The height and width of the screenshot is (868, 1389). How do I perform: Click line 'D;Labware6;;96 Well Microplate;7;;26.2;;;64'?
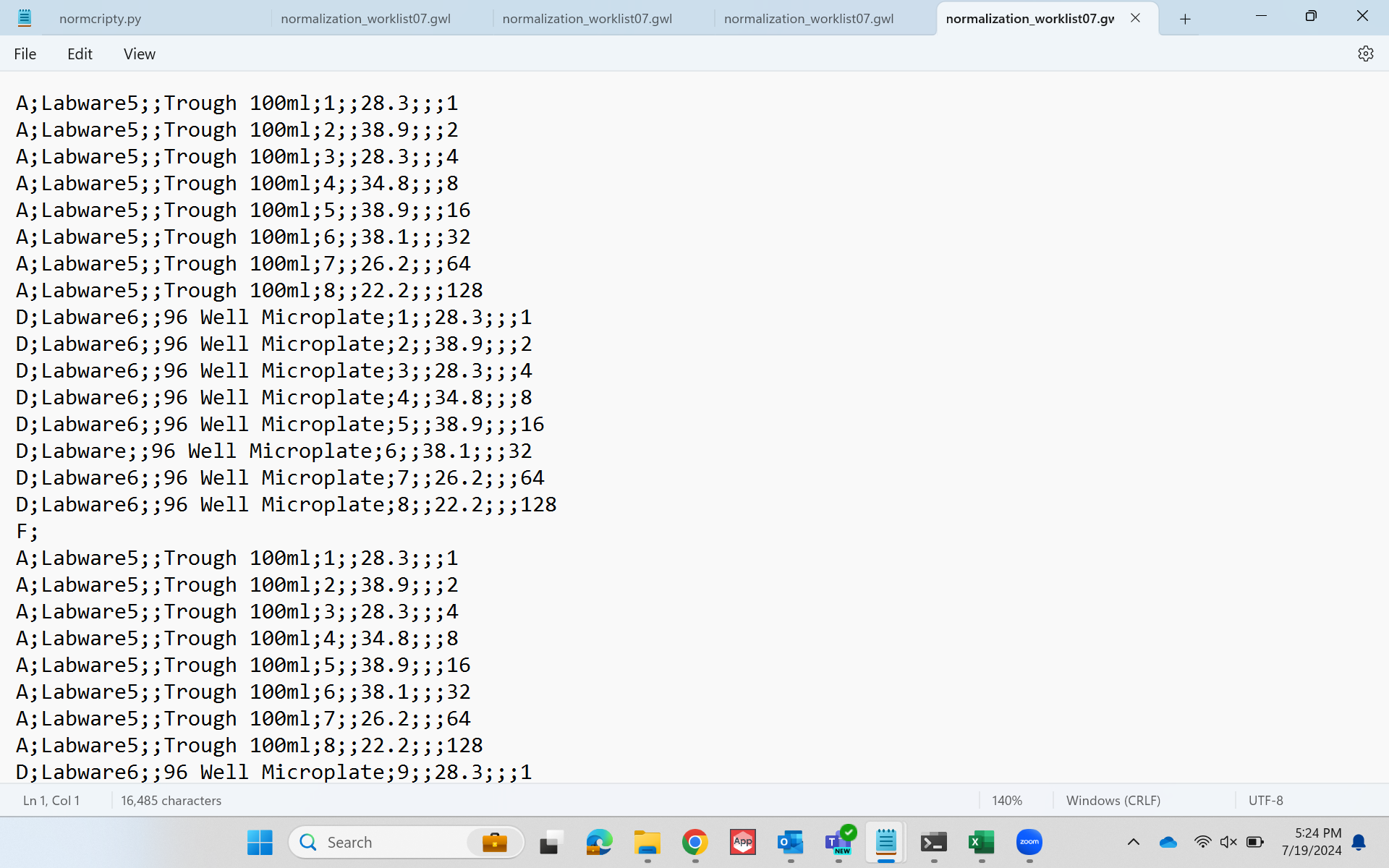280,477
